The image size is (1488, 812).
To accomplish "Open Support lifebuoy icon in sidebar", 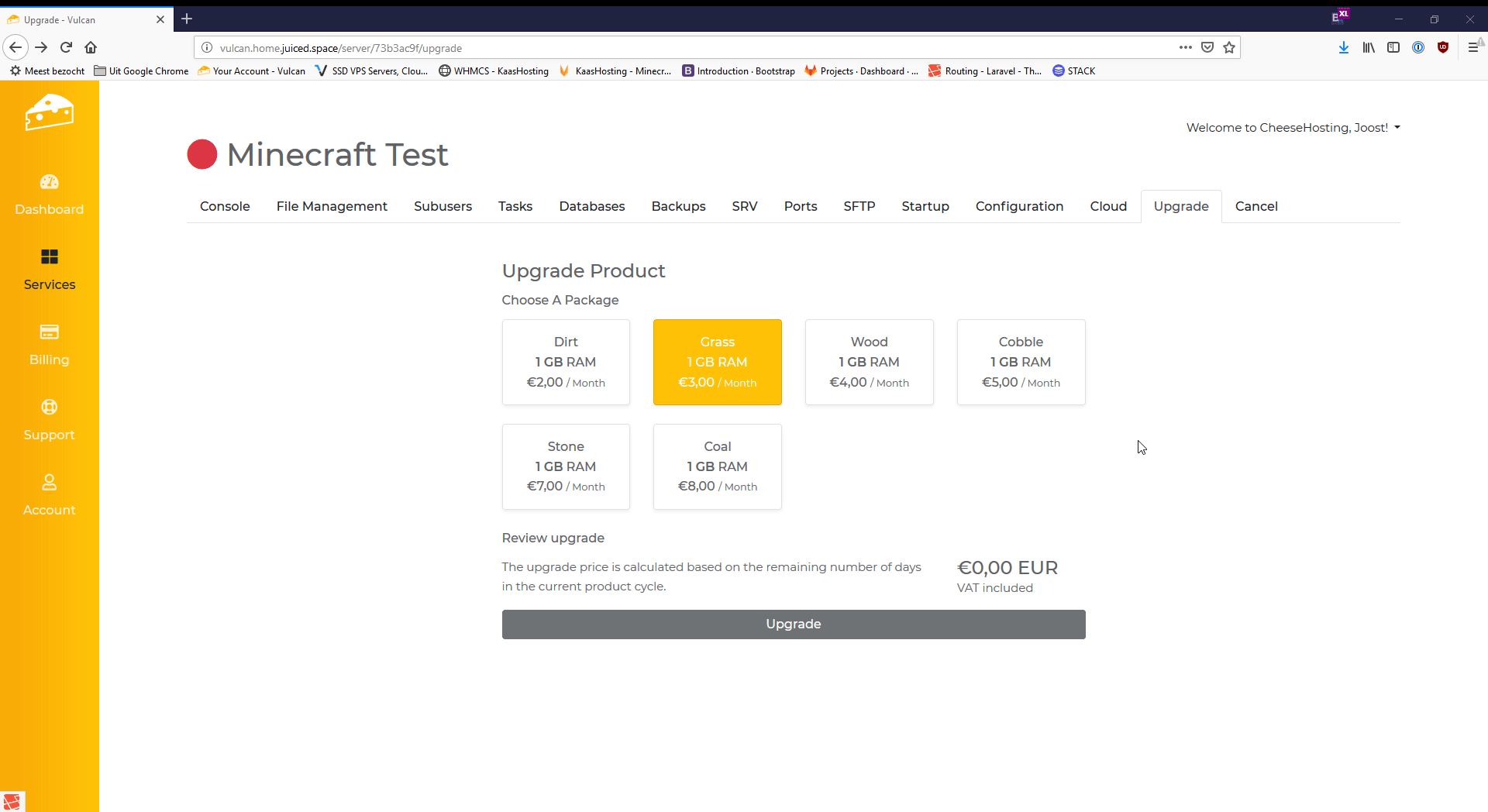I will pyautogui.click(x=49, y=408).
